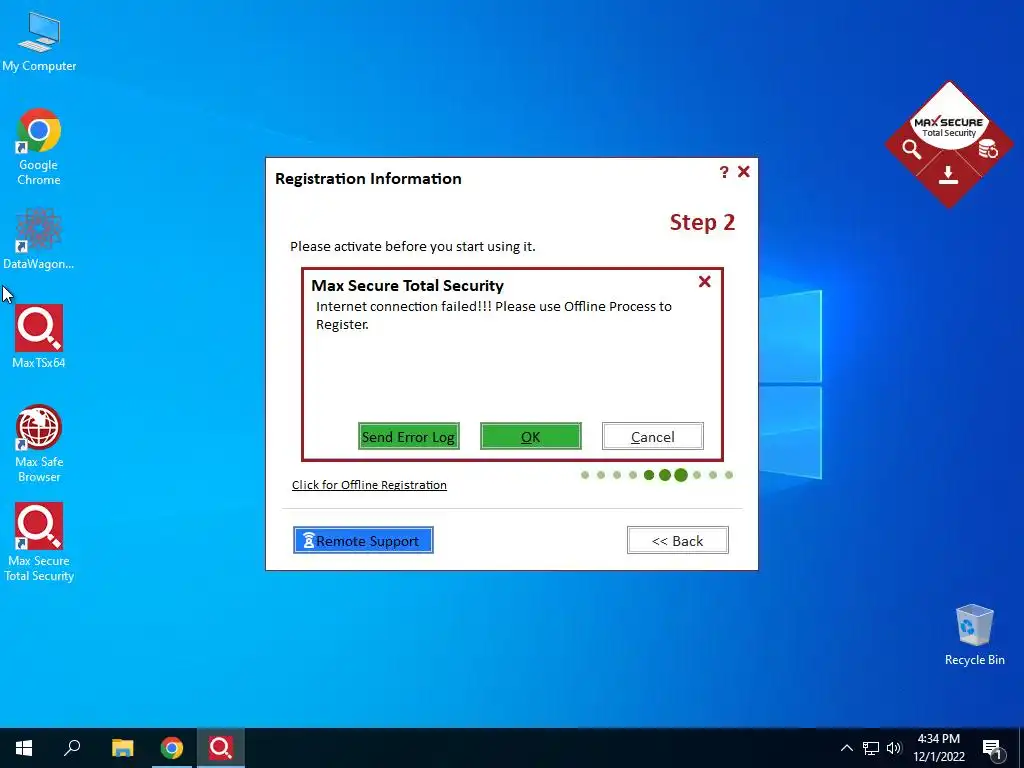Open Chrome from taskbar
1024x768 pixels.
(x=172, y=748)
